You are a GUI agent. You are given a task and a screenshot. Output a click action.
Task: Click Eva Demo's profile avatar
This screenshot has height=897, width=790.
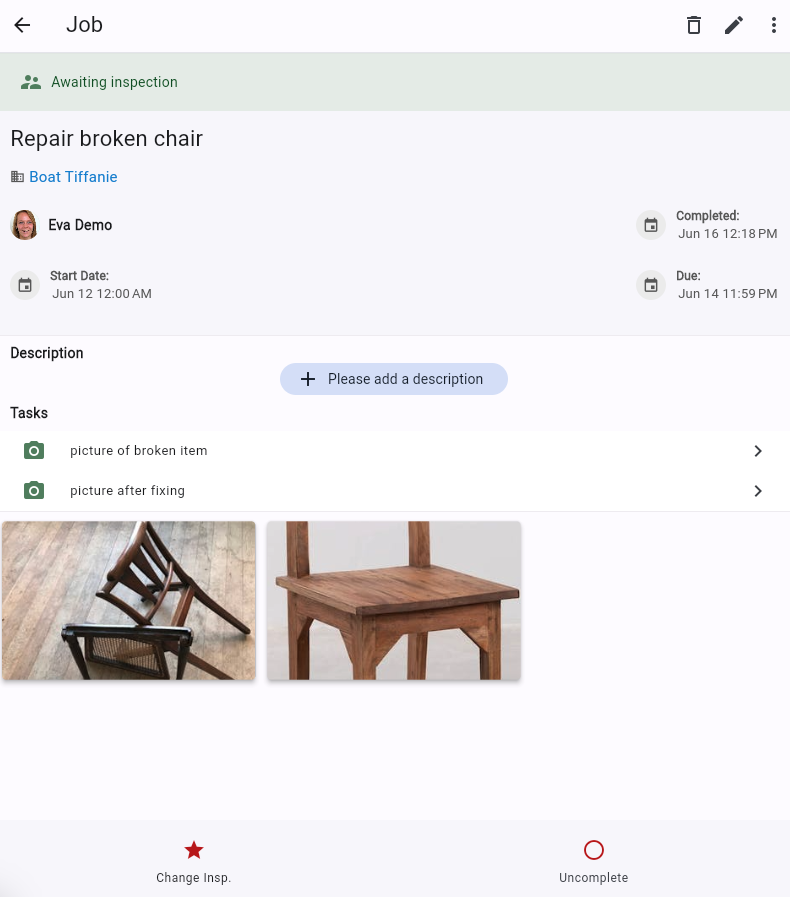point(24,225)
